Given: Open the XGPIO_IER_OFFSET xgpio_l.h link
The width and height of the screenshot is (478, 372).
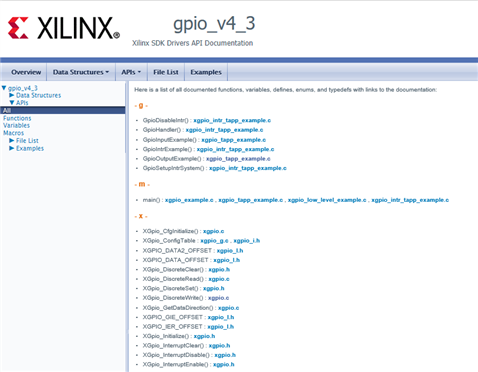Looking at the screenshot, I should (x=221, y=327).
